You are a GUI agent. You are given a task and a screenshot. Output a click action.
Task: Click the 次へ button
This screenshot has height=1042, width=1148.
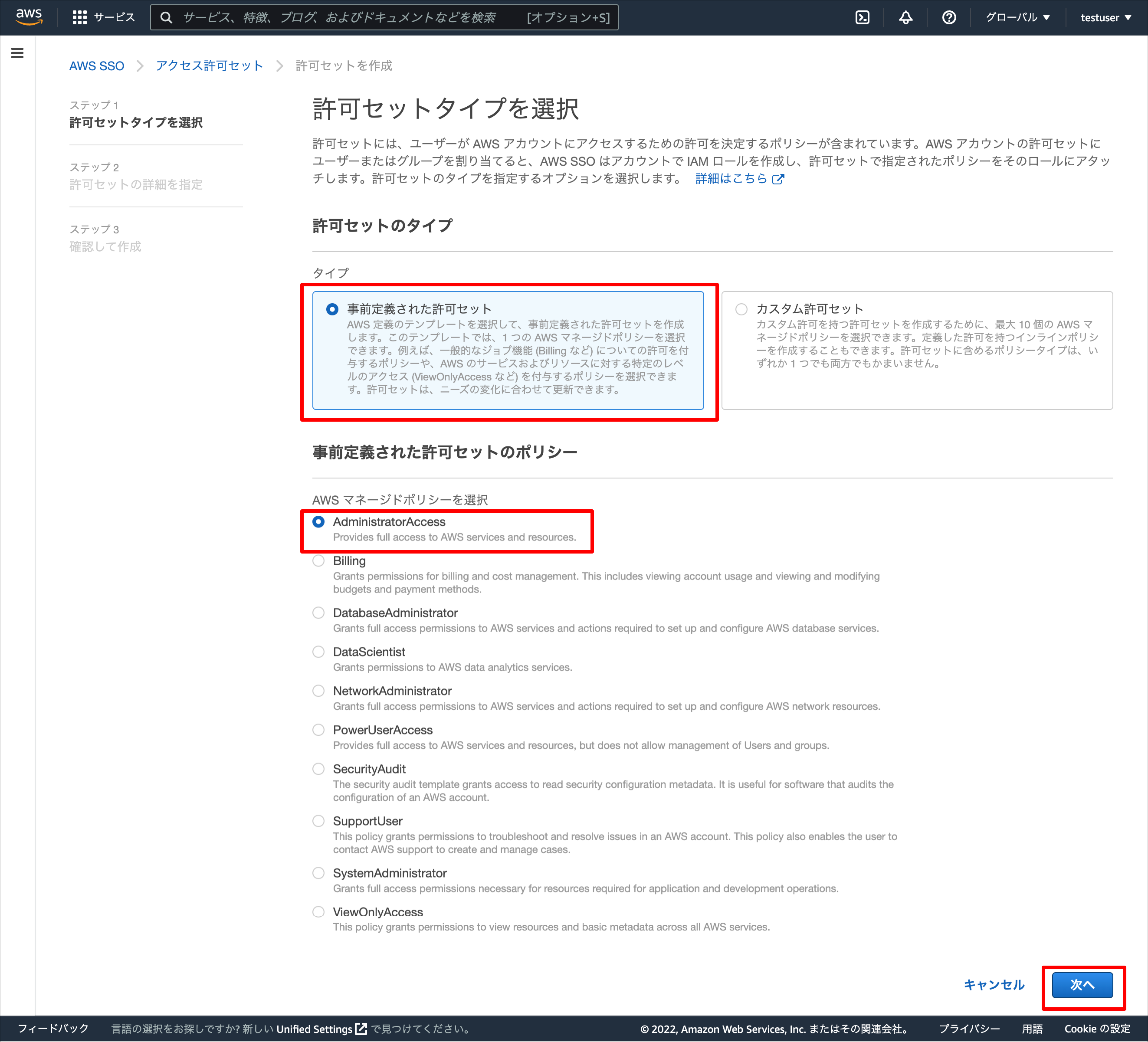click(1082, 985)
